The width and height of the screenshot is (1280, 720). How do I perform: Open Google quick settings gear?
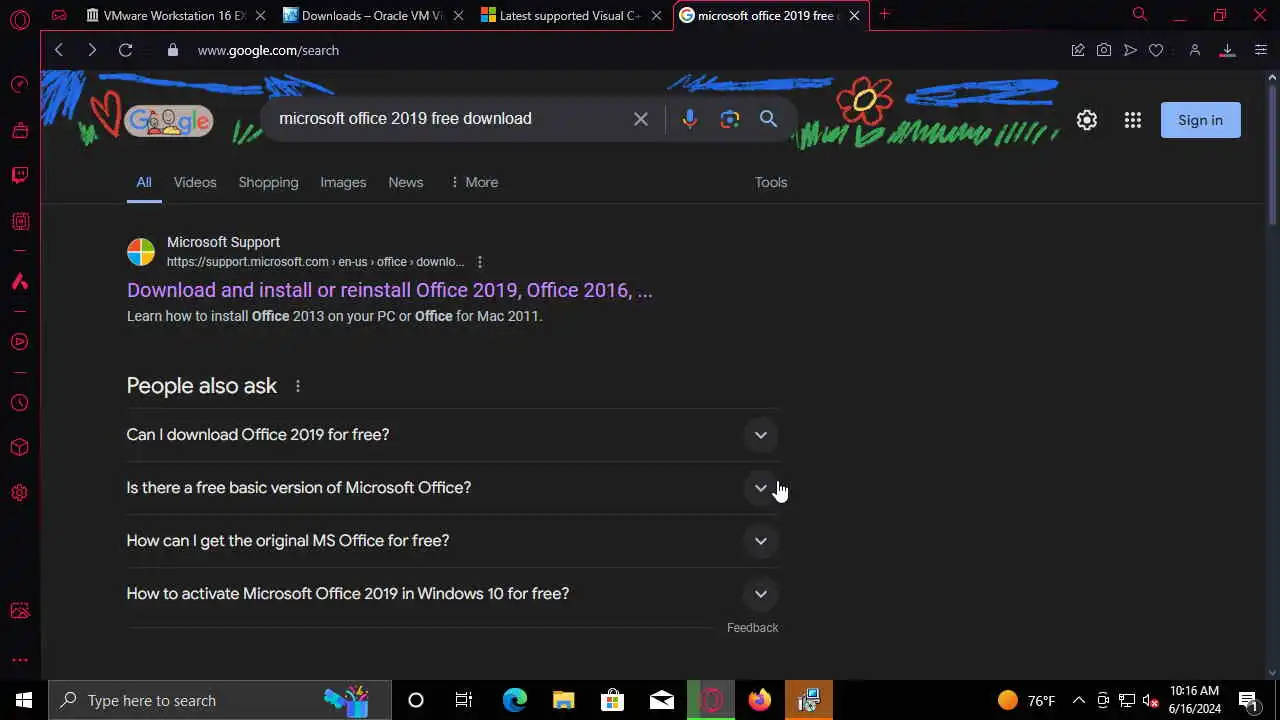coord(1087,120)
